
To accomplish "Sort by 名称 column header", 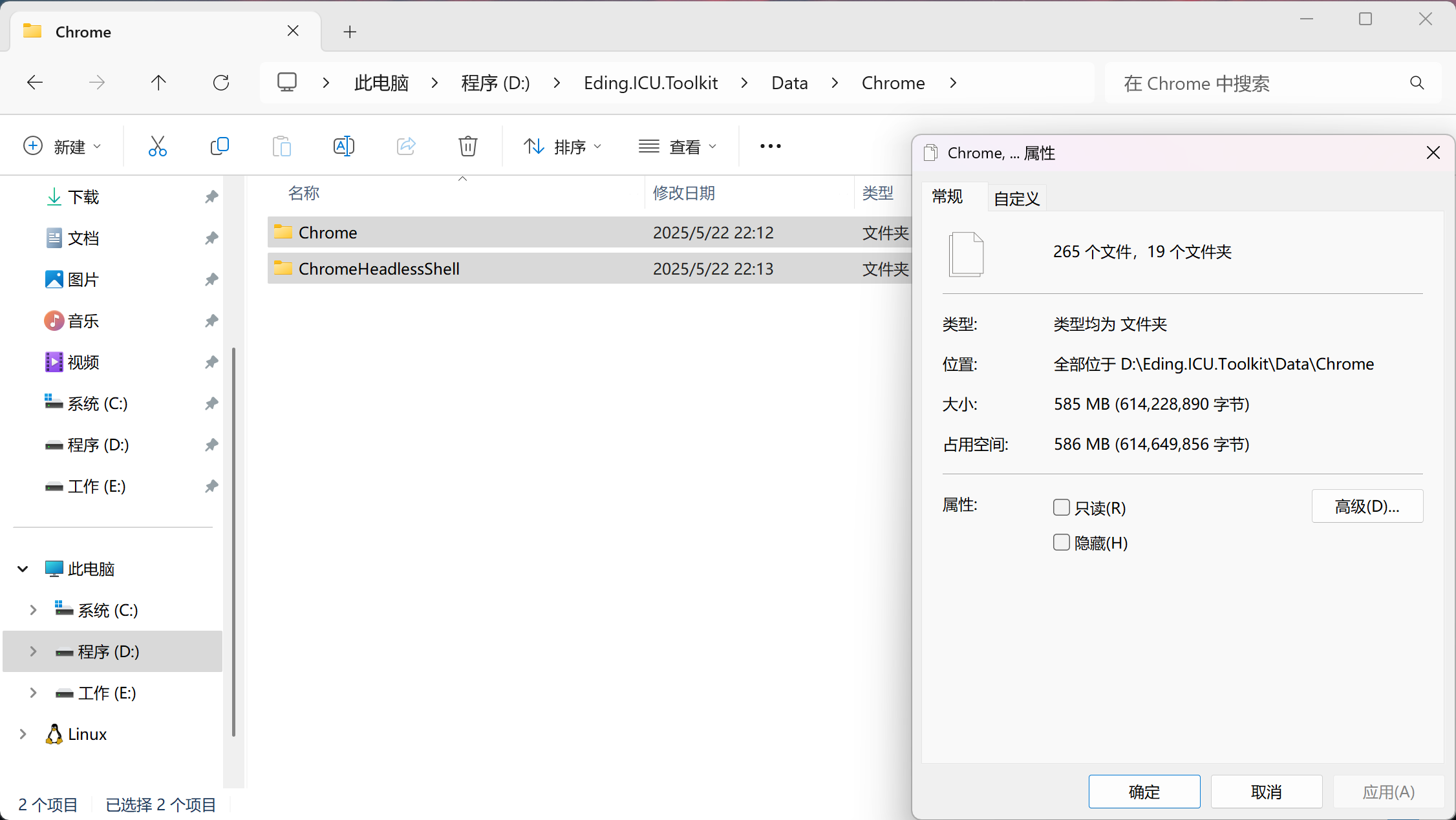I will click(x=456, y=193).
